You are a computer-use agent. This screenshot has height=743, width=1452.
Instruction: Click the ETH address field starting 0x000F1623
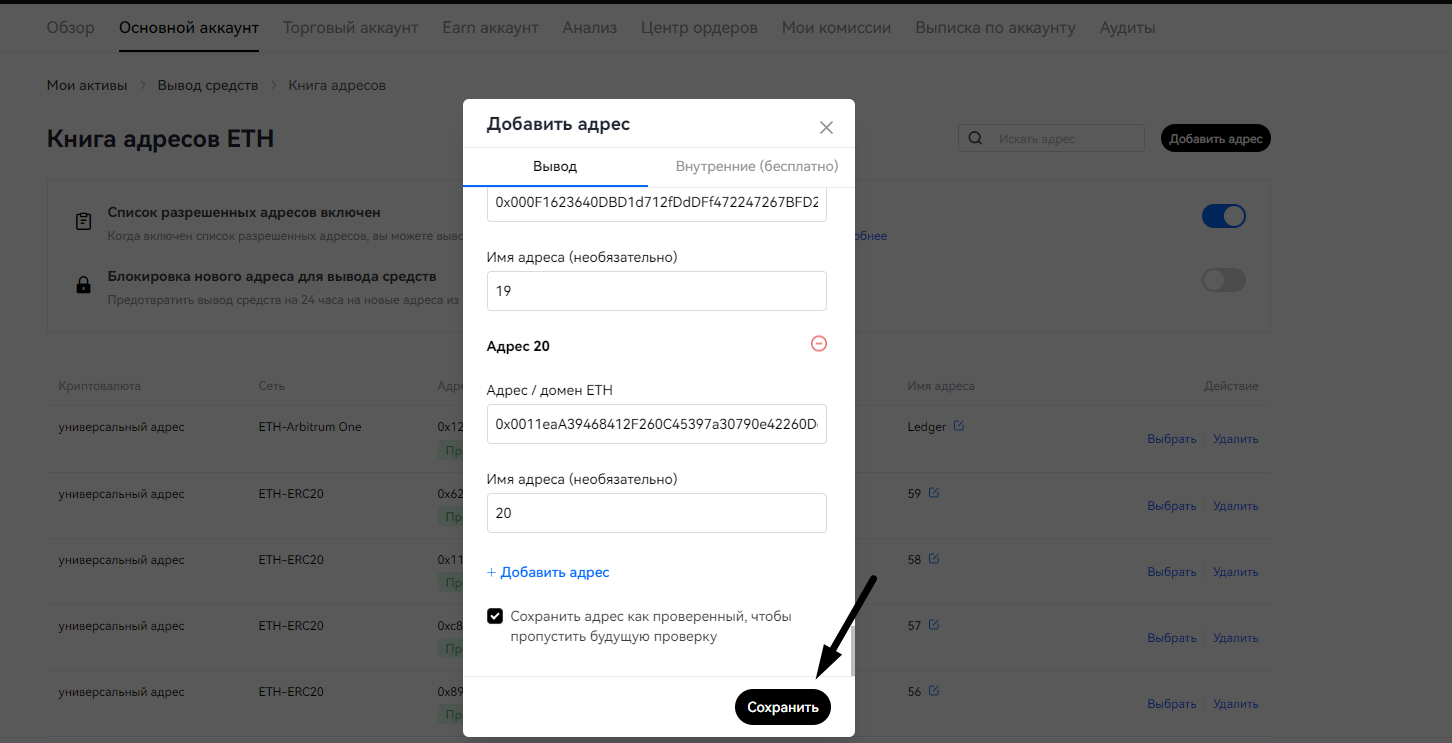click(x=657, y=203)
